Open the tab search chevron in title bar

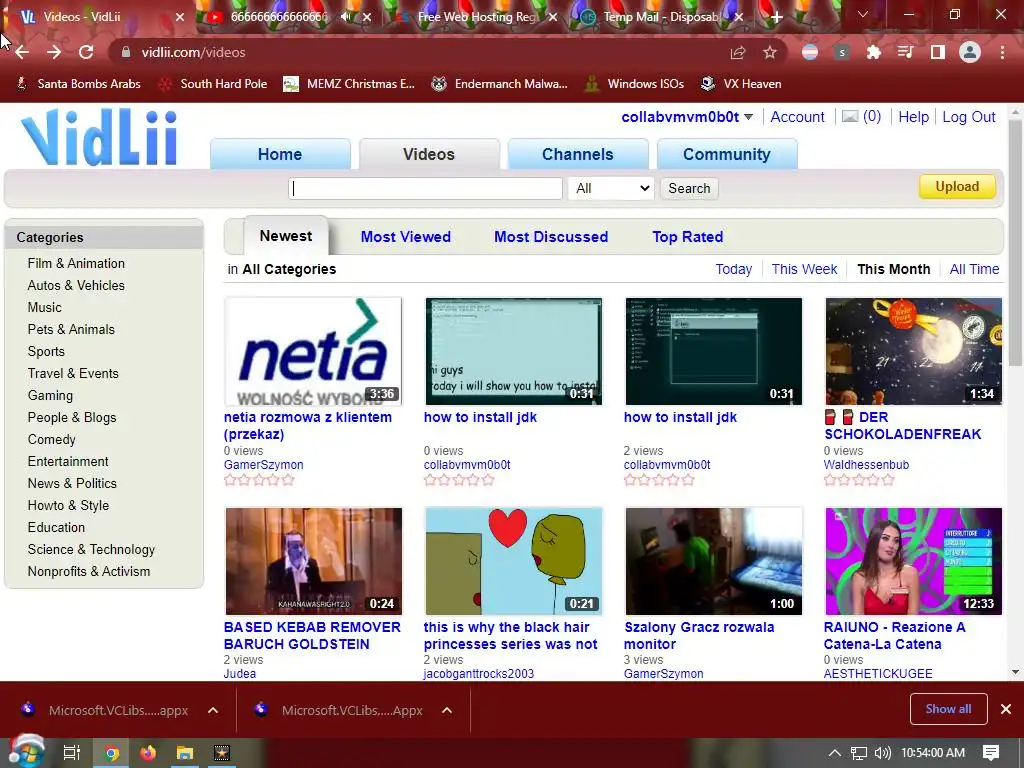click(863, 14)
